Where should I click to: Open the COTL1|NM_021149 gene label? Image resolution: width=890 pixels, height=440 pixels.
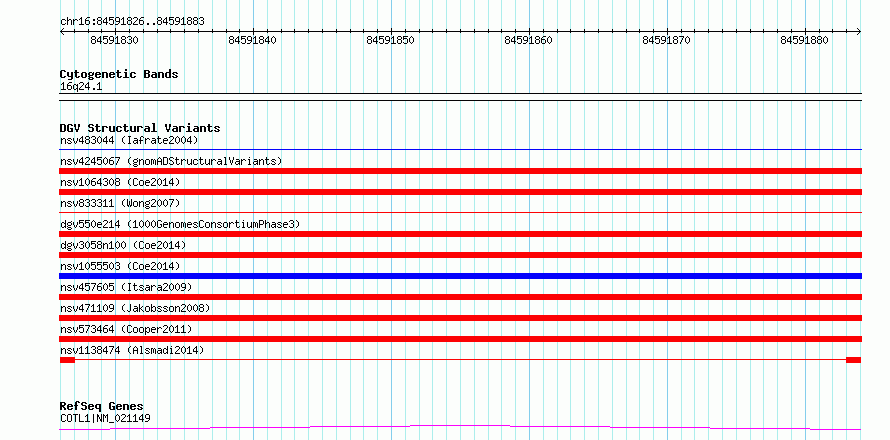point(105,419)
